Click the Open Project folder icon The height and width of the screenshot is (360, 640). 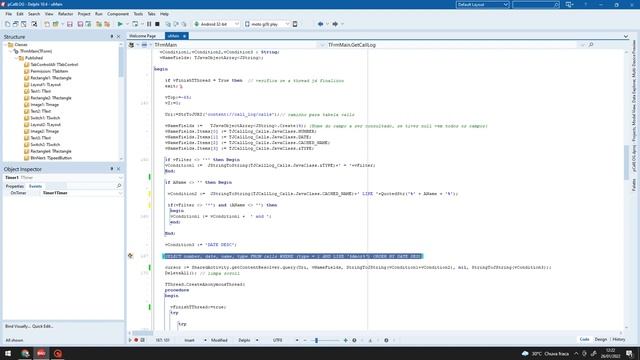point(56,24)
